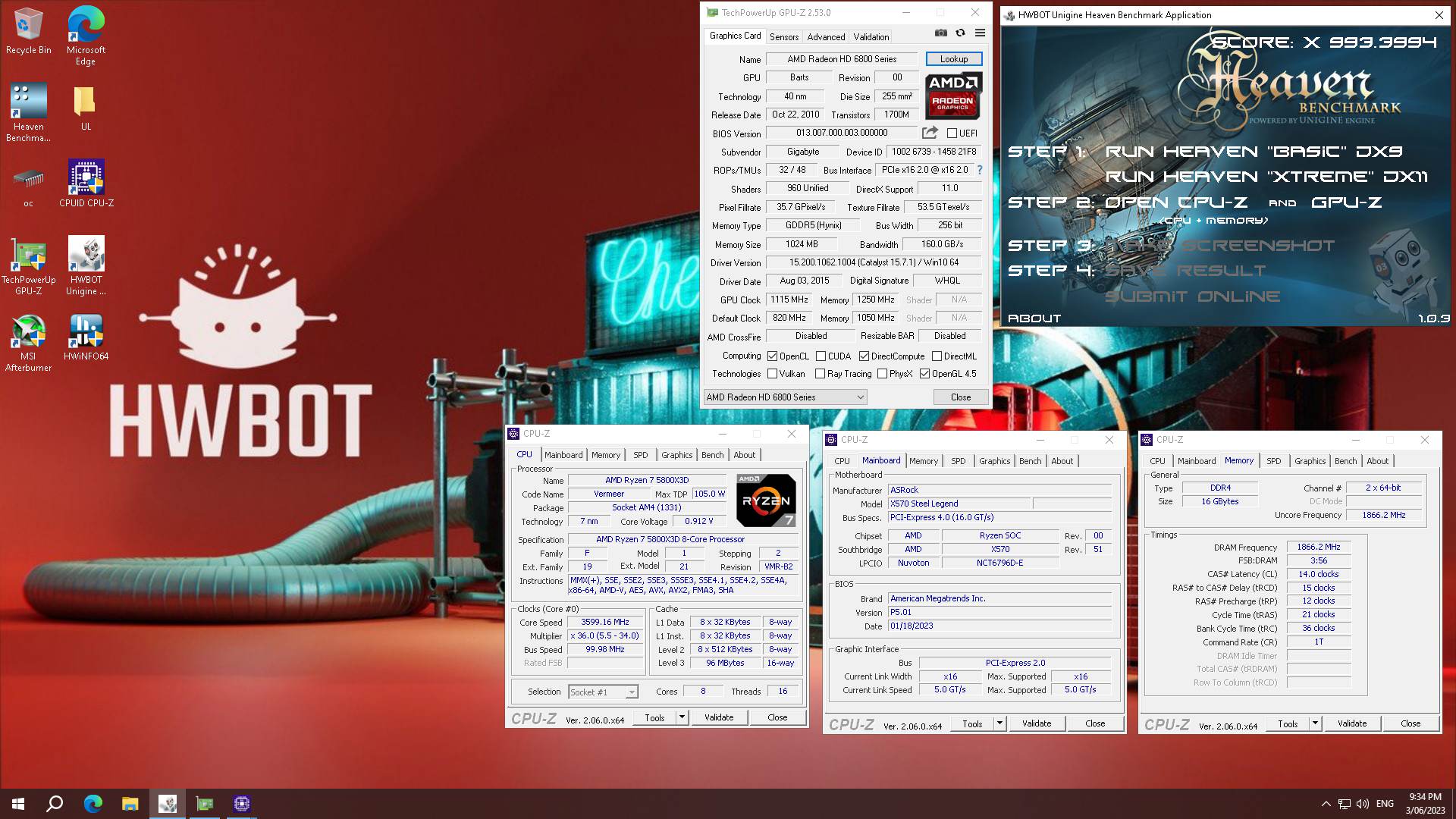Click RUN HEAVEN "XTREME" DX11

coord(1266,177)
